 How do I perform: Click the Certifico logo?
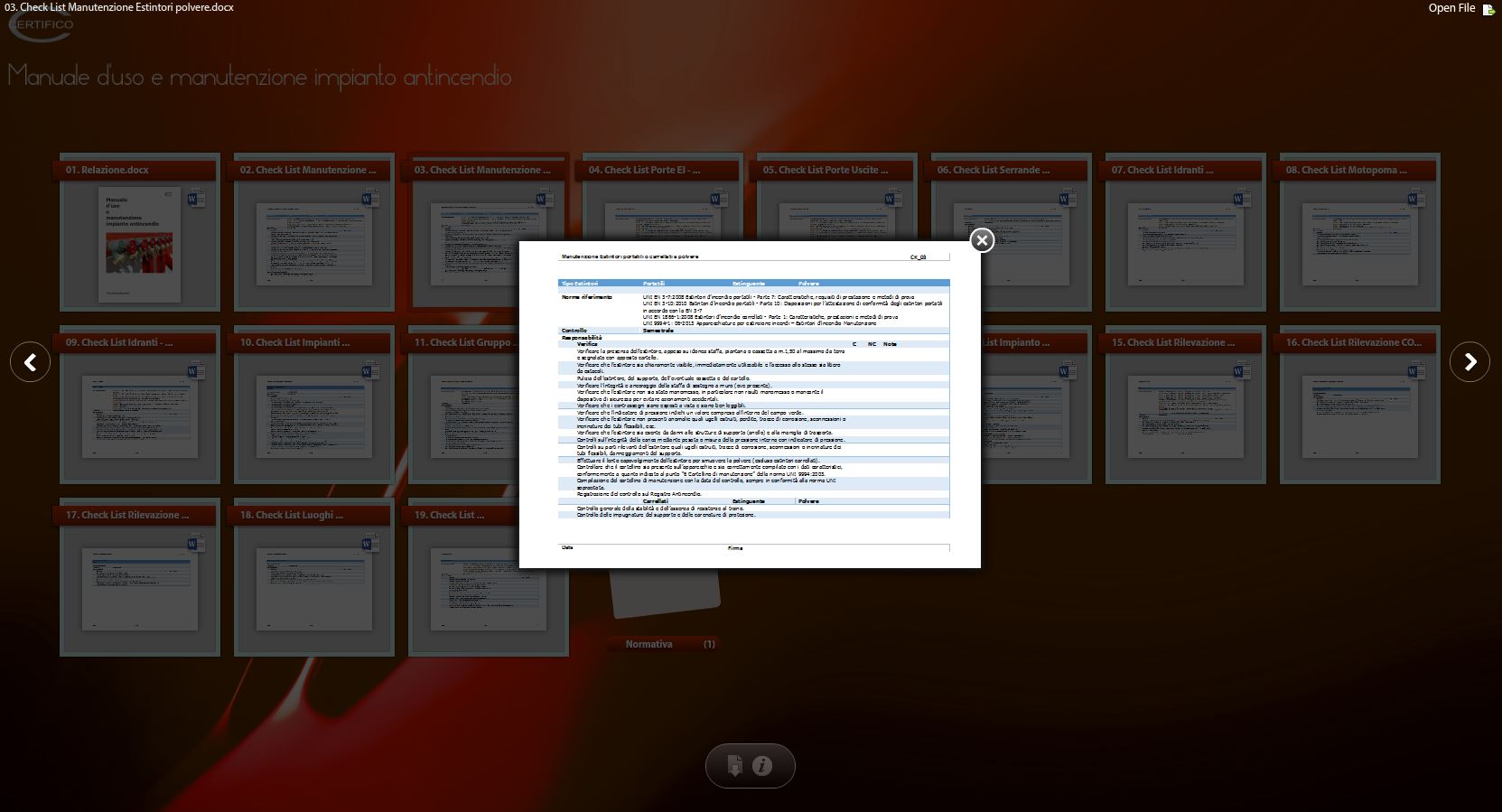(42, 25)
